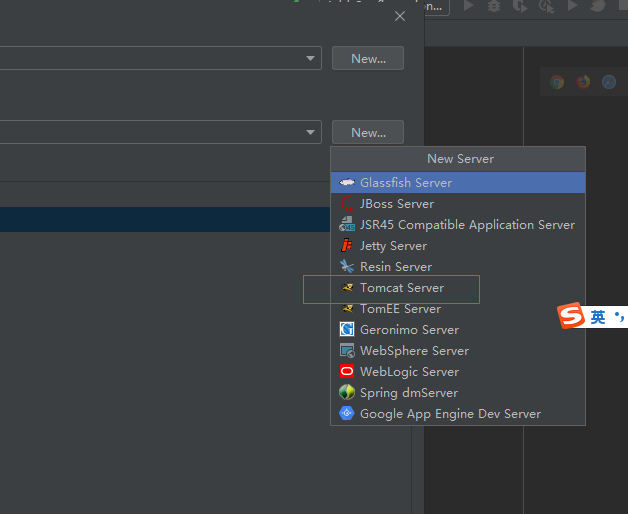Click the upper New... button
Viewport: 628px width, 514px height.
pyautogui.click(x=368, y=58)
